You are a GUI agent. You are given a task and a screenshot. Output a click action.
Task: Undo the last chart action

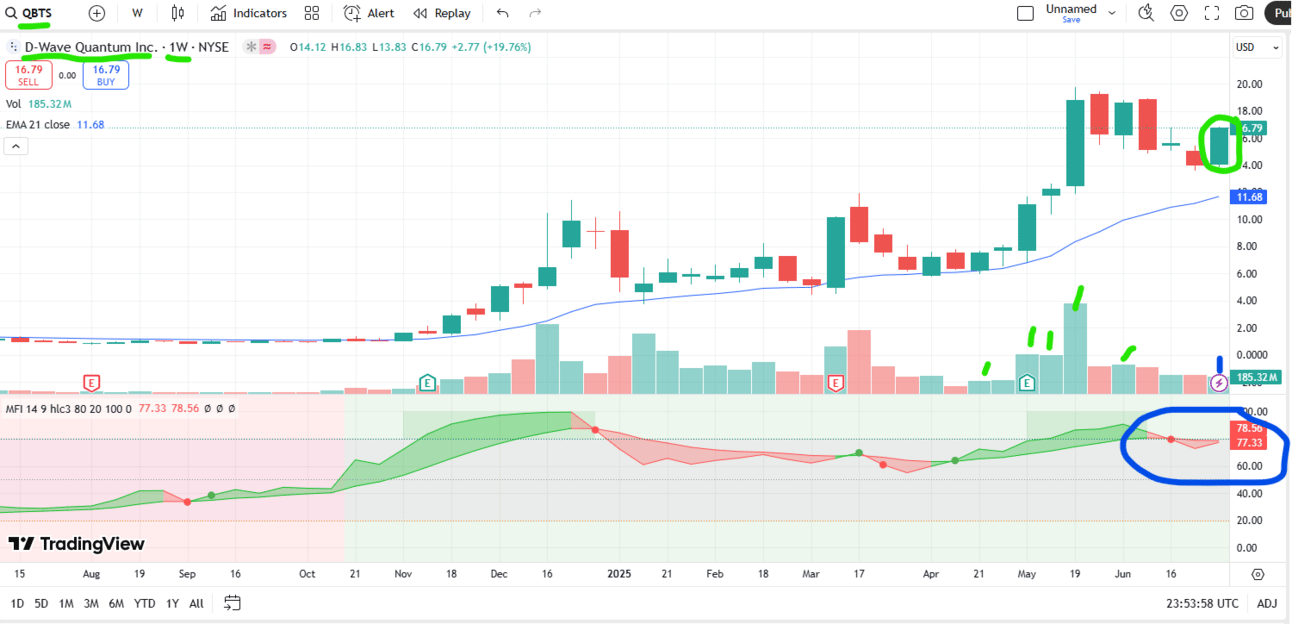(502, 13)
